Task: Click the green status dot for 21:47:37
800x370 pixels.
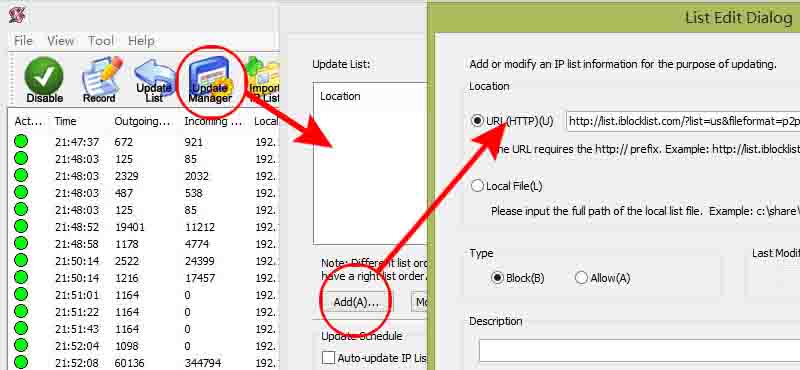Action: click(x=20, y=141)
